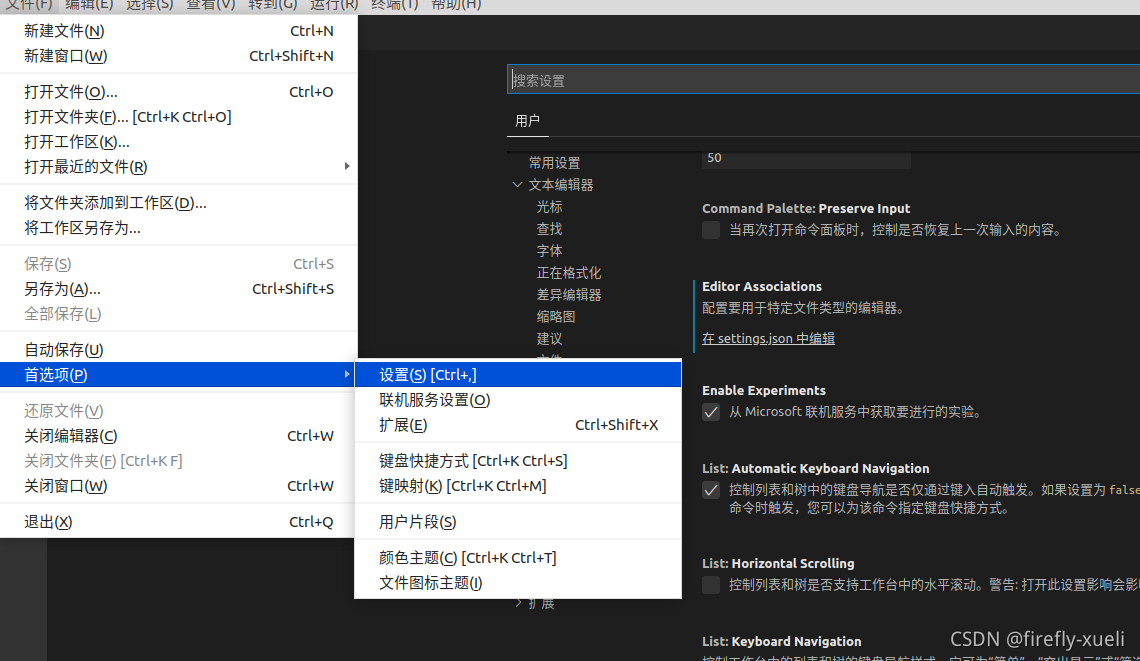The width and height of the screenshot is (1140, 661).
Task: Open the 编辑 menu in the menu bar
Action: 89,6
